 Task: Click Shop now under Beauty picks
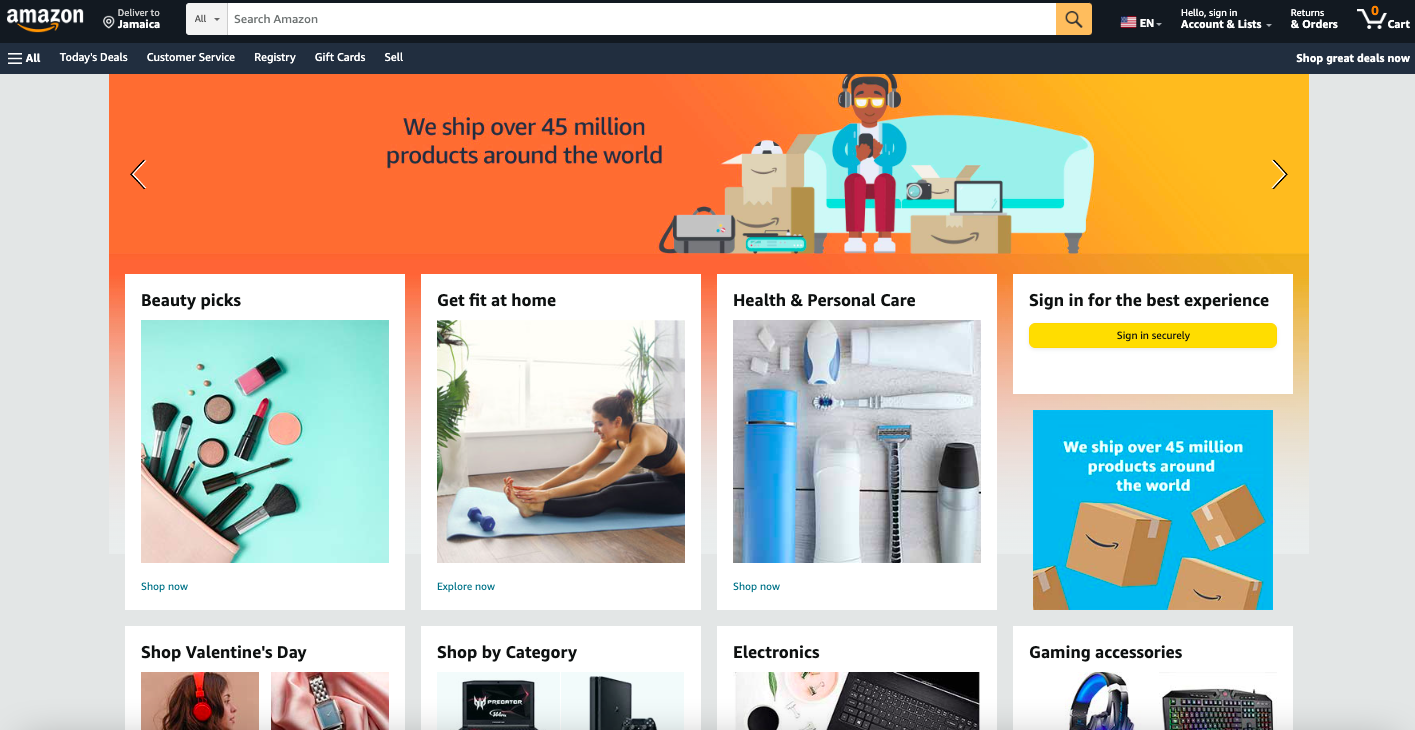164,586
